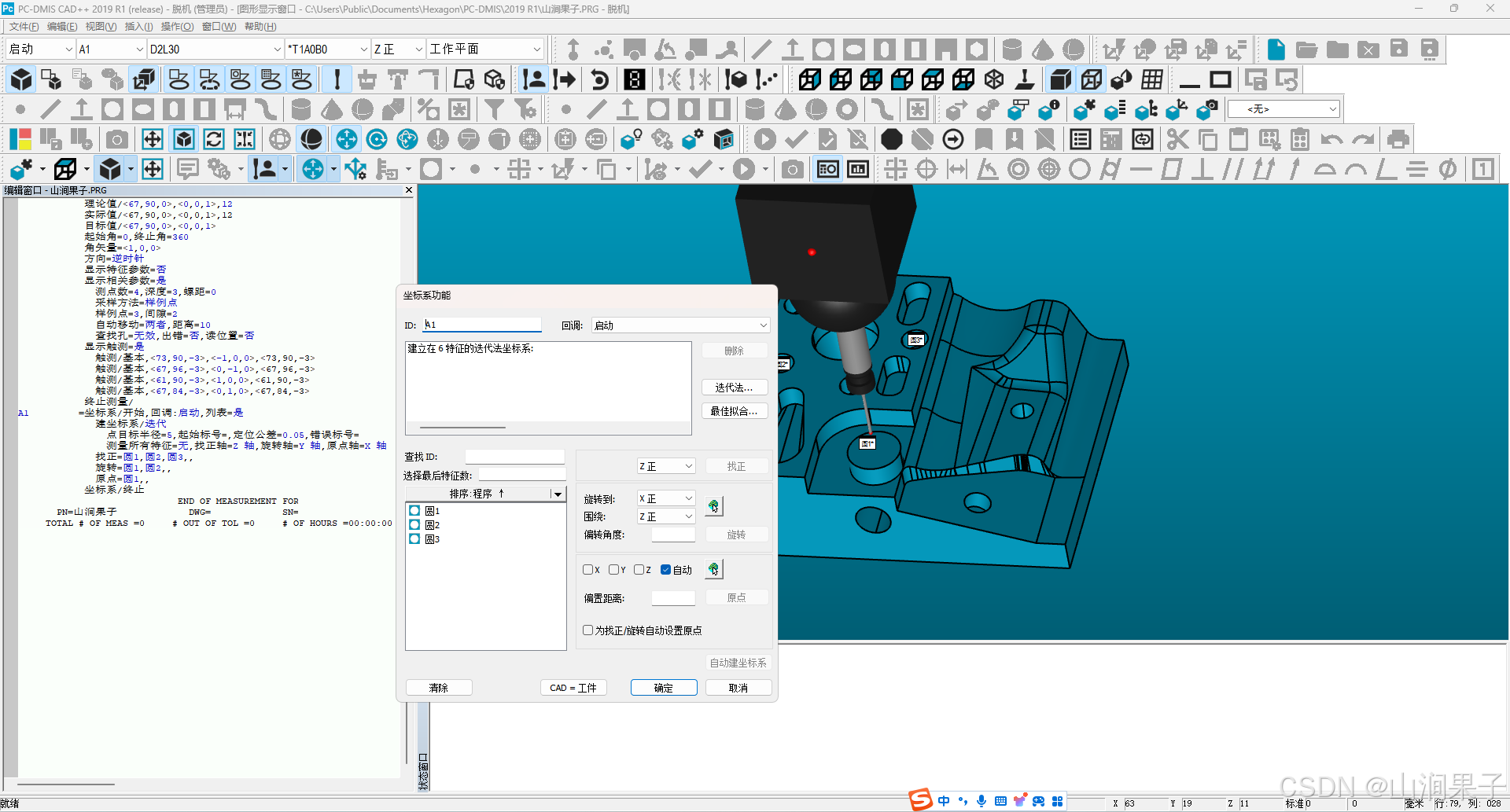Click the open folder icon in top toolbar
Screen dimensions: 1510x812
point(1306,50)
